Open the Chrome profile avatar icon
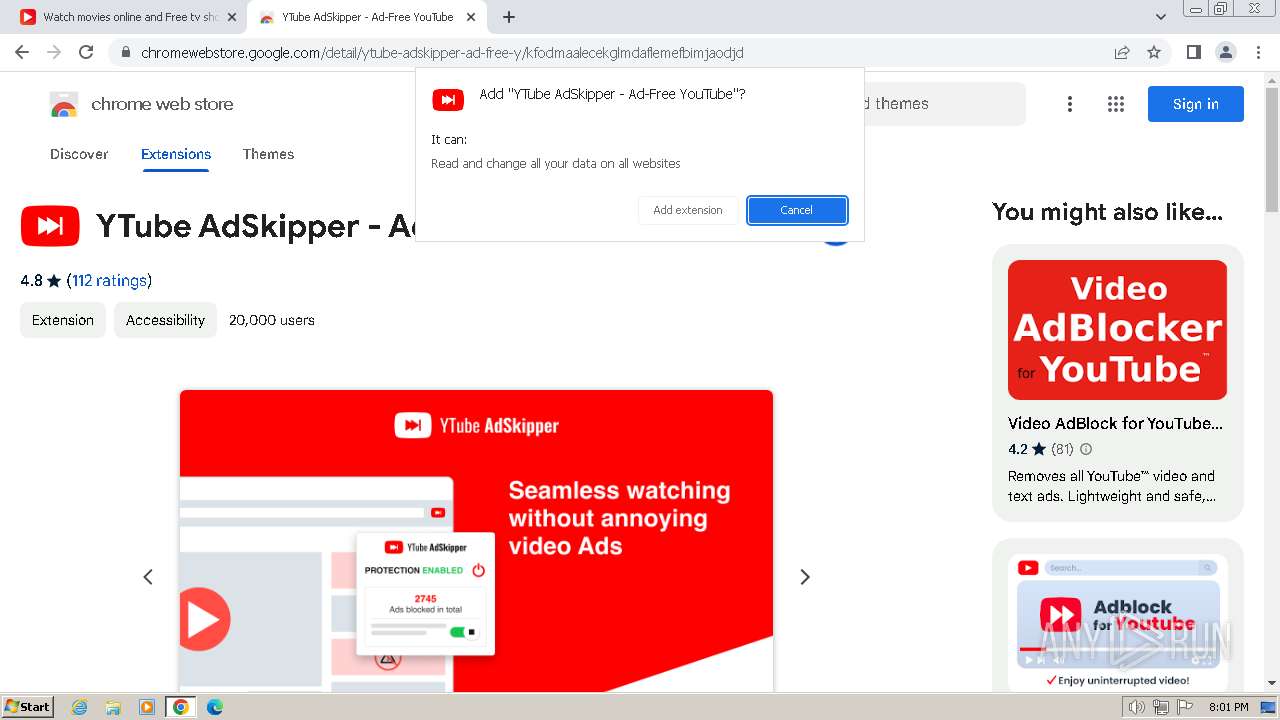The height and width of the screenshot is (720, 1280). point(1225,52)
